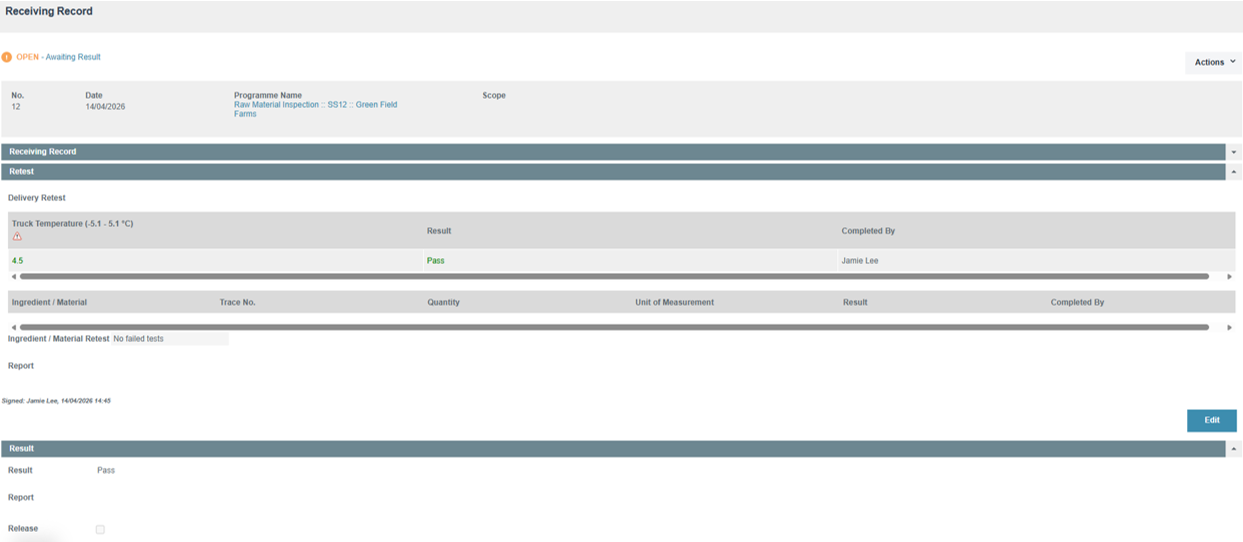This screenshot has height=542, width=1243.
Task: Click the Ingredient / Material Retest label
Action: pos(59,339)
